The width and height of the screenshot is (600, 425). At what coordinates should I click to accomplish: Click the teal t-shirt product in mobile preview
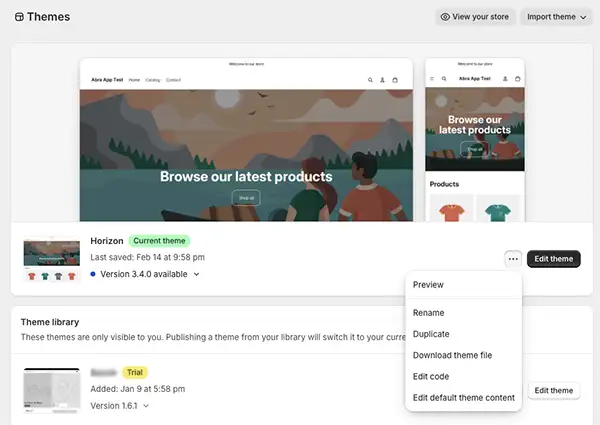pos(497,209)
